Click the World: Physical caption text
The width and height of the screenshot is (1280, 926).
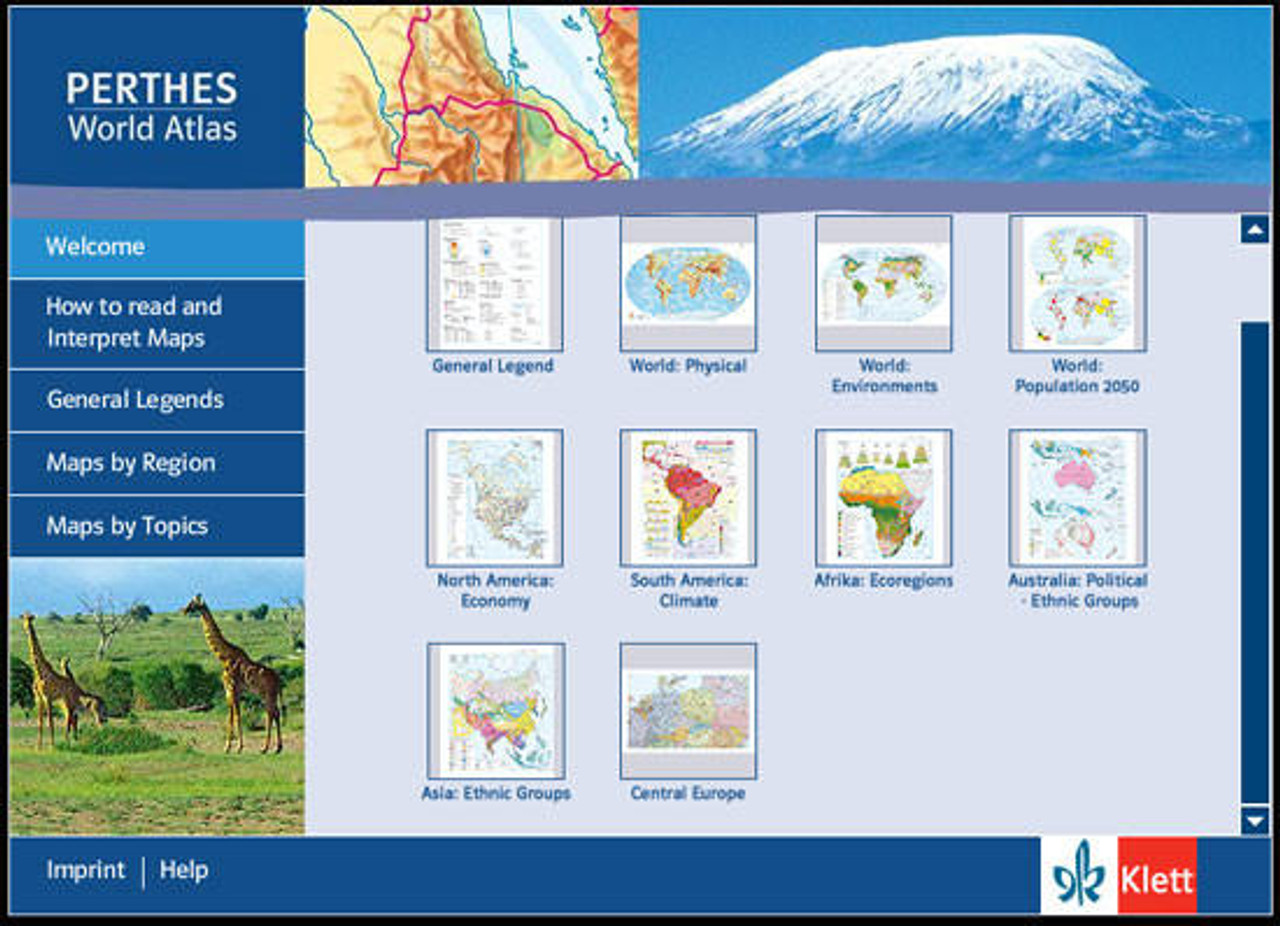[x=688, y=366]
